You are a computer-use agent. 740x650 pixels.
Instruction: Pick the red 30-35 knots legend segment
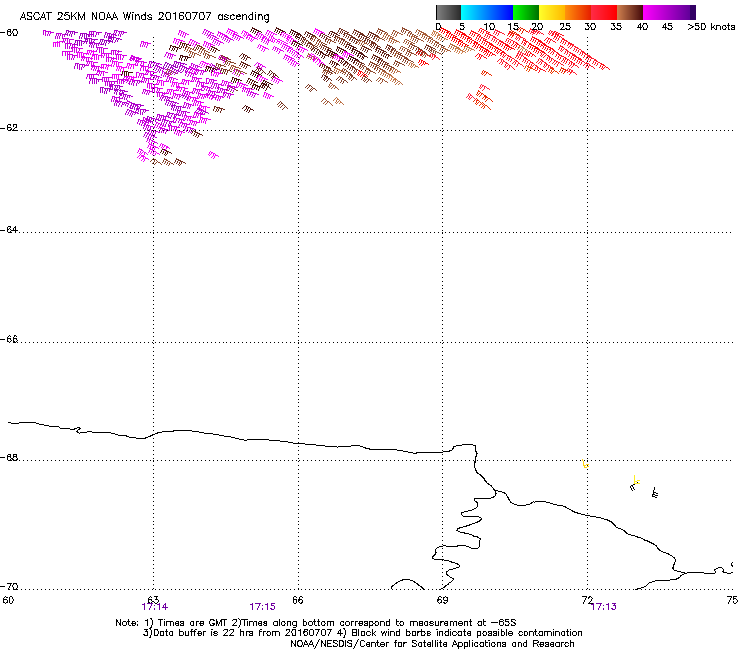point(604,12)
